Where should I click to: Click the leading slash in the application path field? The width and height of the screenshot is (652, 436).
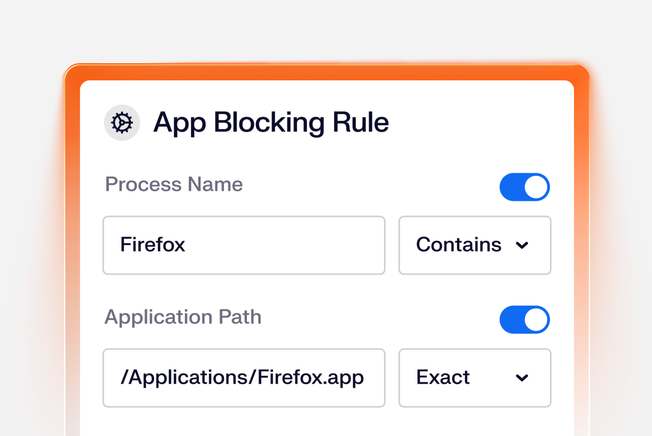123,378
